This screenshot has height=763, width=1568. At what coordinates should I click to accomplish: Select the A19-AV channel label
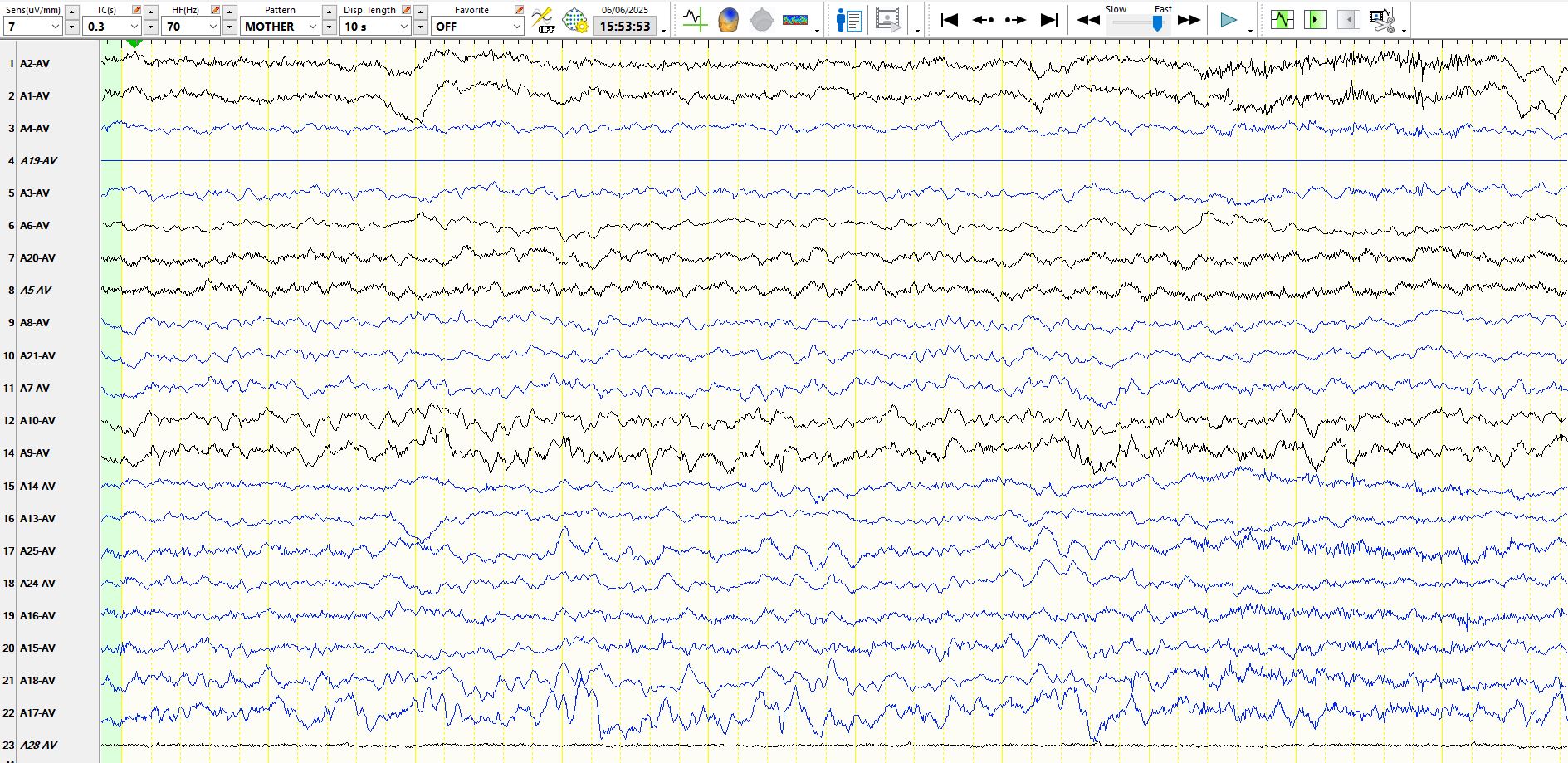38,161
